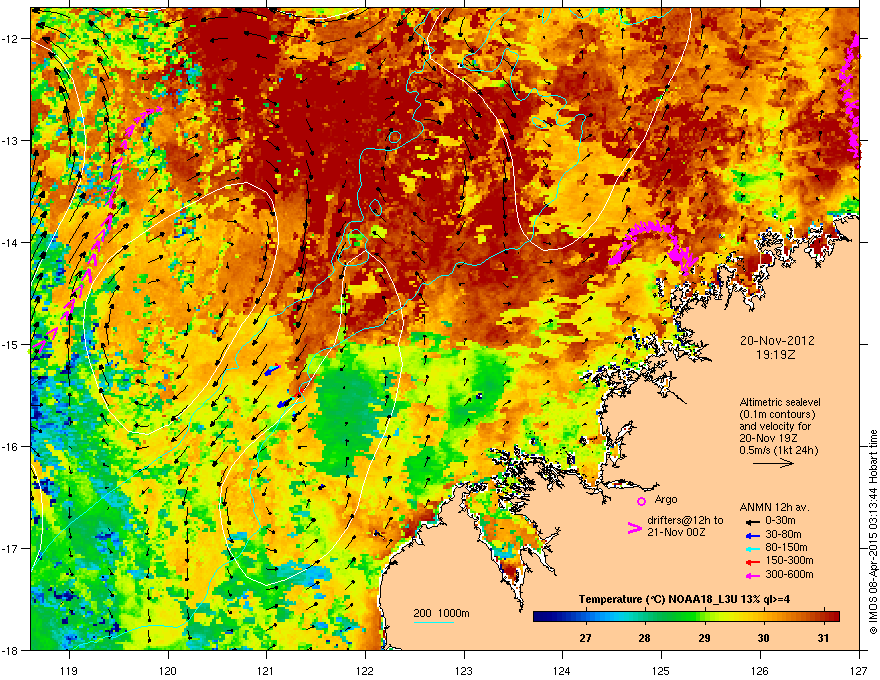This screenshot has width=880, height=680.
Task: Click the 125 longitude axis label
Action: click(x=661, y=670)
